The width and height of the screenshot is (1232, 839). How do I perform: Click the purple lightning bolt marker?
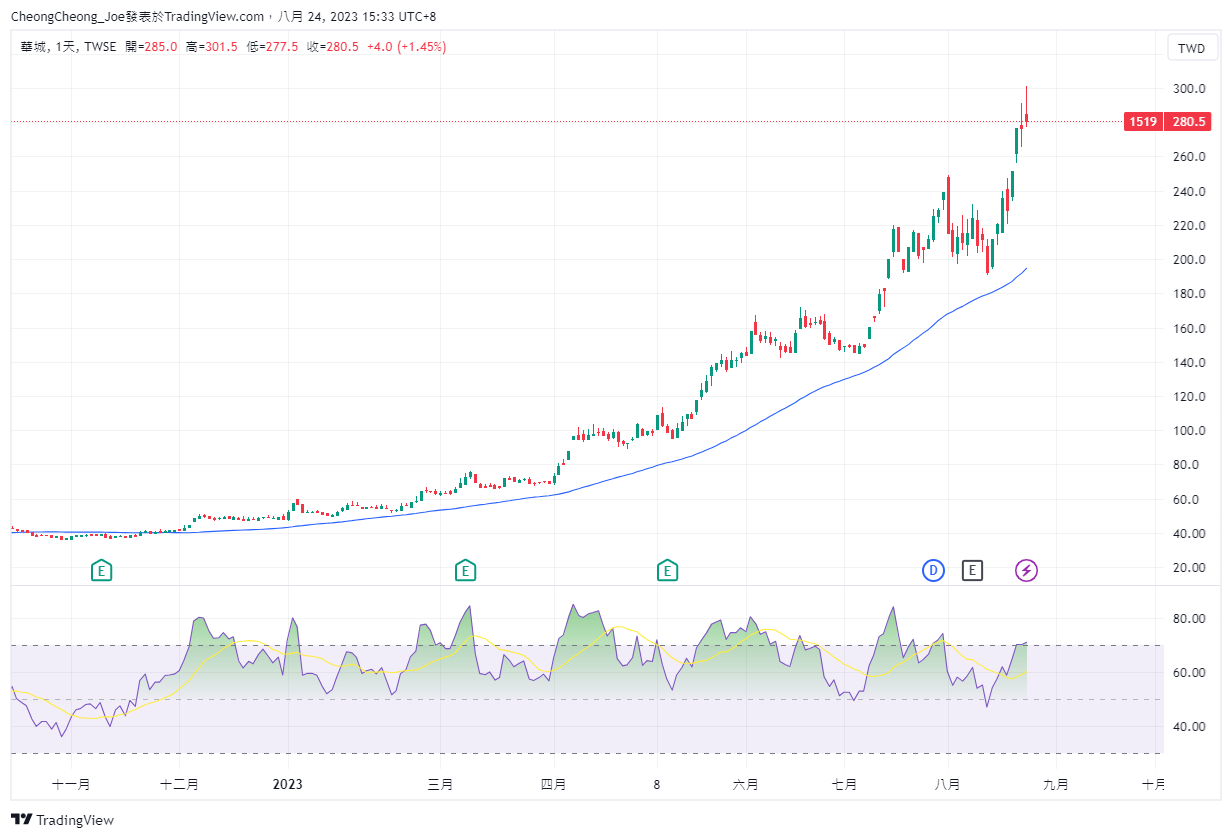pyautogui.click(x=1027, y=571)
